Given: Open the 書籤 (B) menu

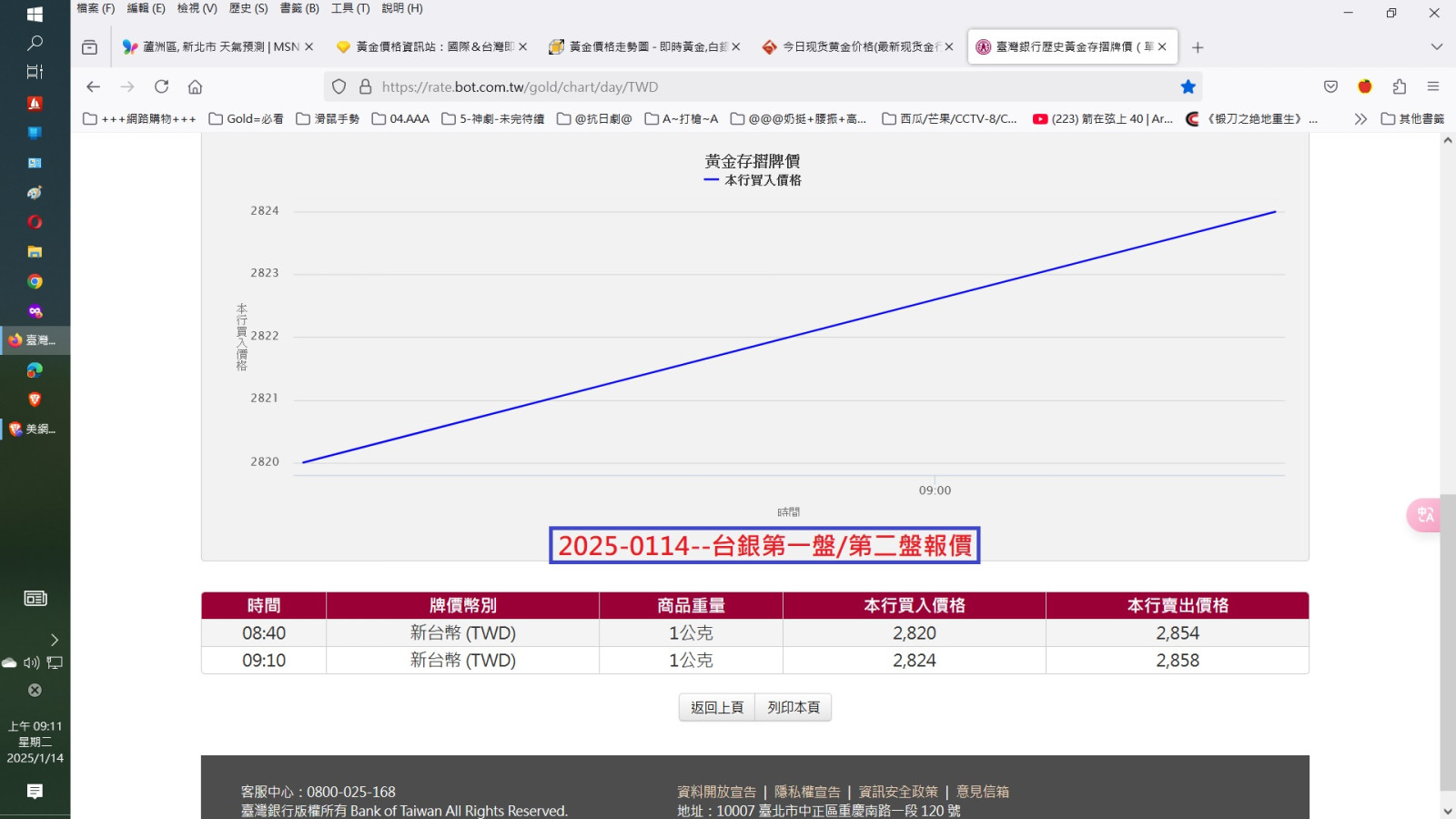Looking at the screenshot, I should pos(299,8).
